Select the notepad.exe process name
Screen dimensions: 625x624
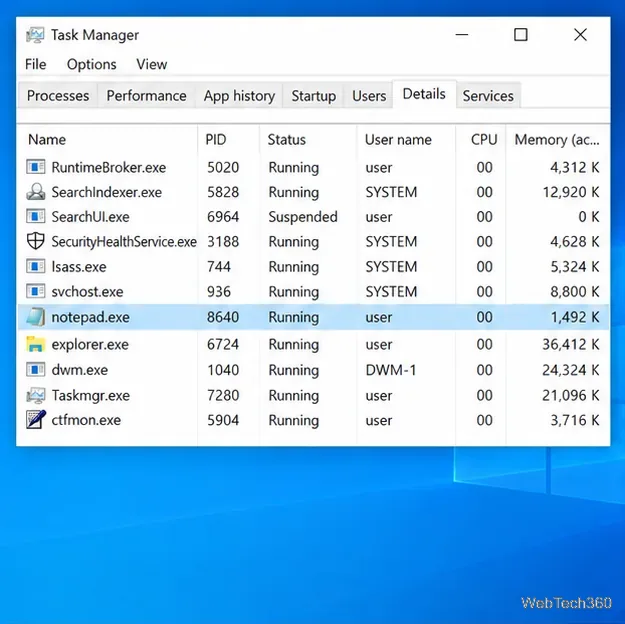pyautogui.click(x=90, y=317)
